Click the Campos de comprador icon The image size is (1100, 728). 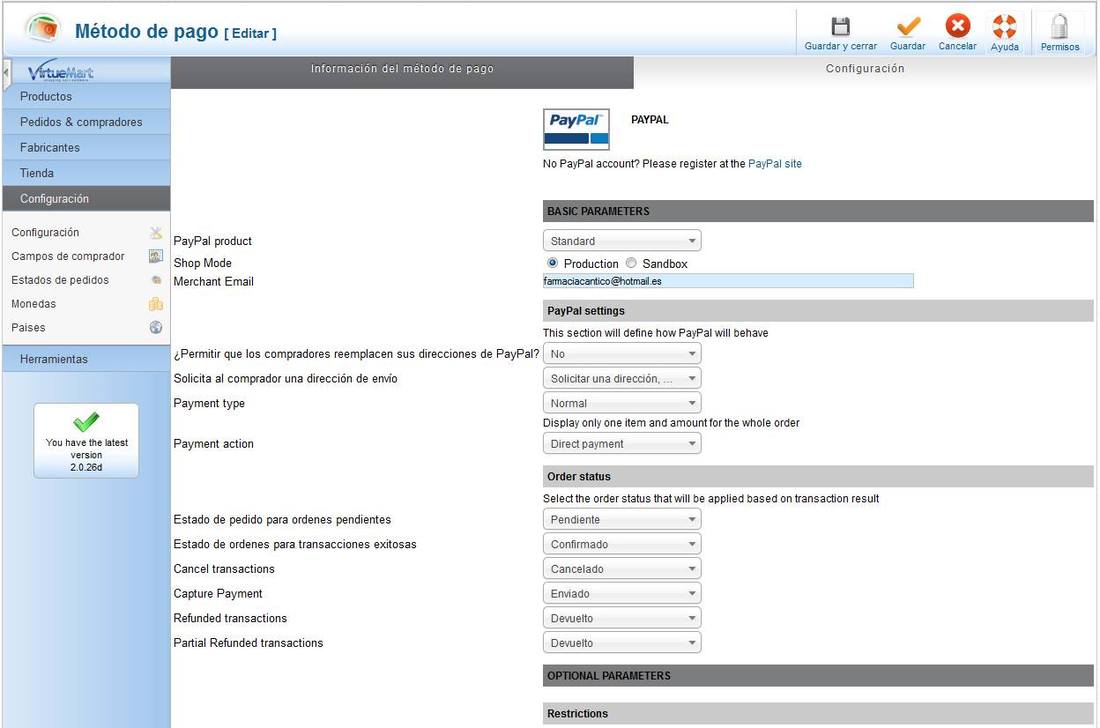point(156,256)
